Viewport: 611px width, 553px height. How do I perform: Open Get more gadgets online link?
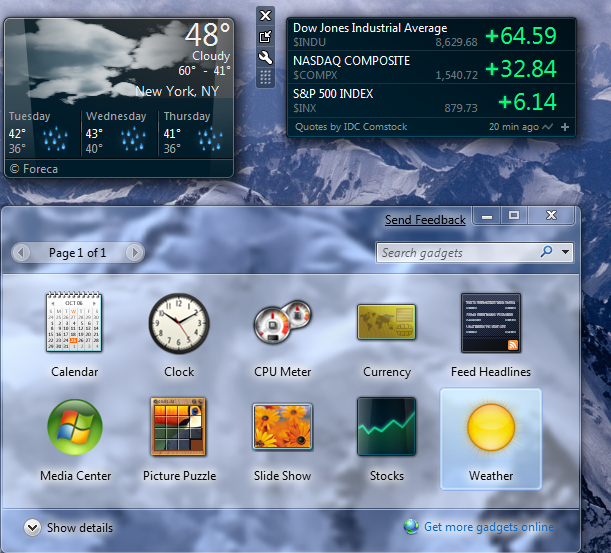pyautogui.click(x=489, y=527)
